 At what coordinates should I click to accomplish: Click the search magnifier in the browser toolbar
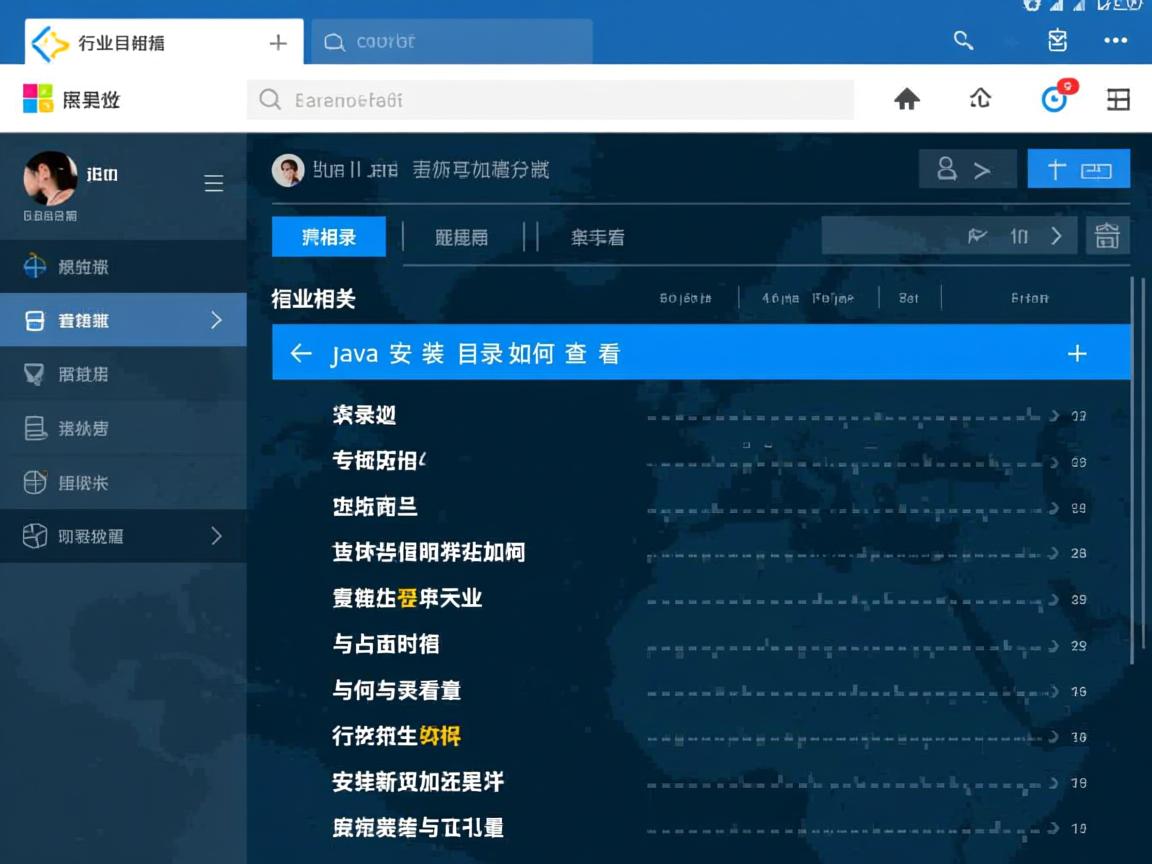tap(963, 41)
